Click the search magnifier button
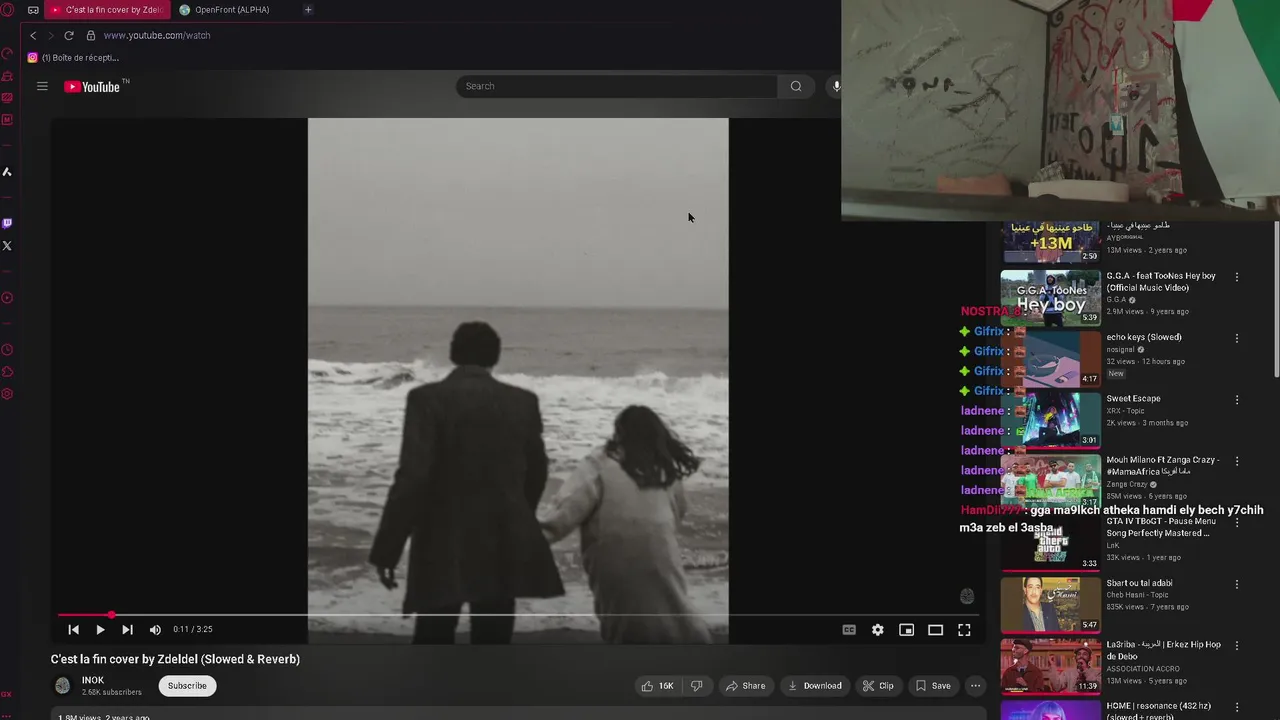Image resolution: width=1280 pixels, height=720 pixels. point(796,86)
